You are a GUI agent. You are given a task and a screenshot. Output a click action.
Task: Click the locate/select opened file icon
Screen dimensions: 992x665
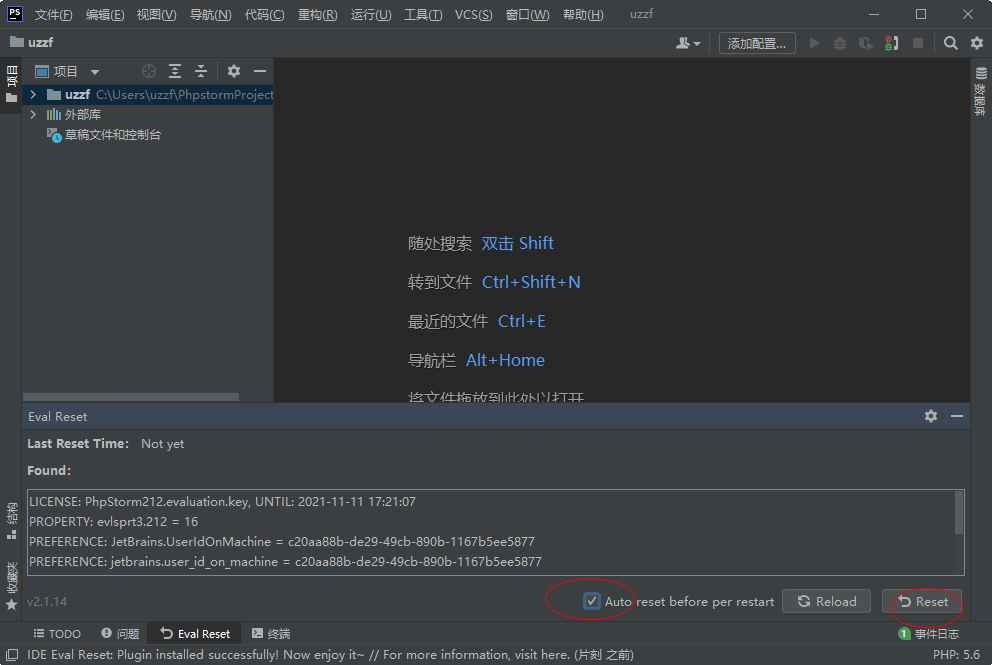tap(149, 71)
